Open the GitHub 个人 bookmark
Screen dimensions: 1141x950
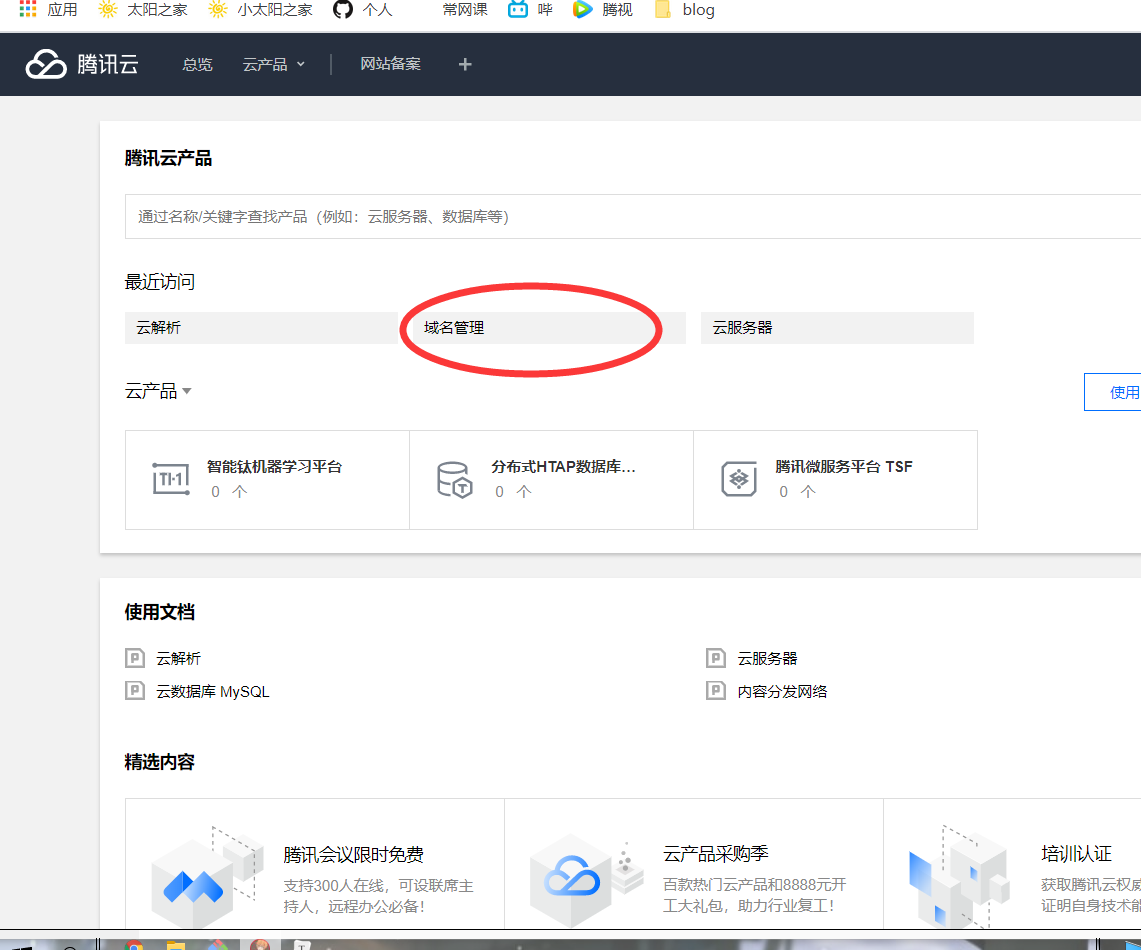(x=362, y=9)
